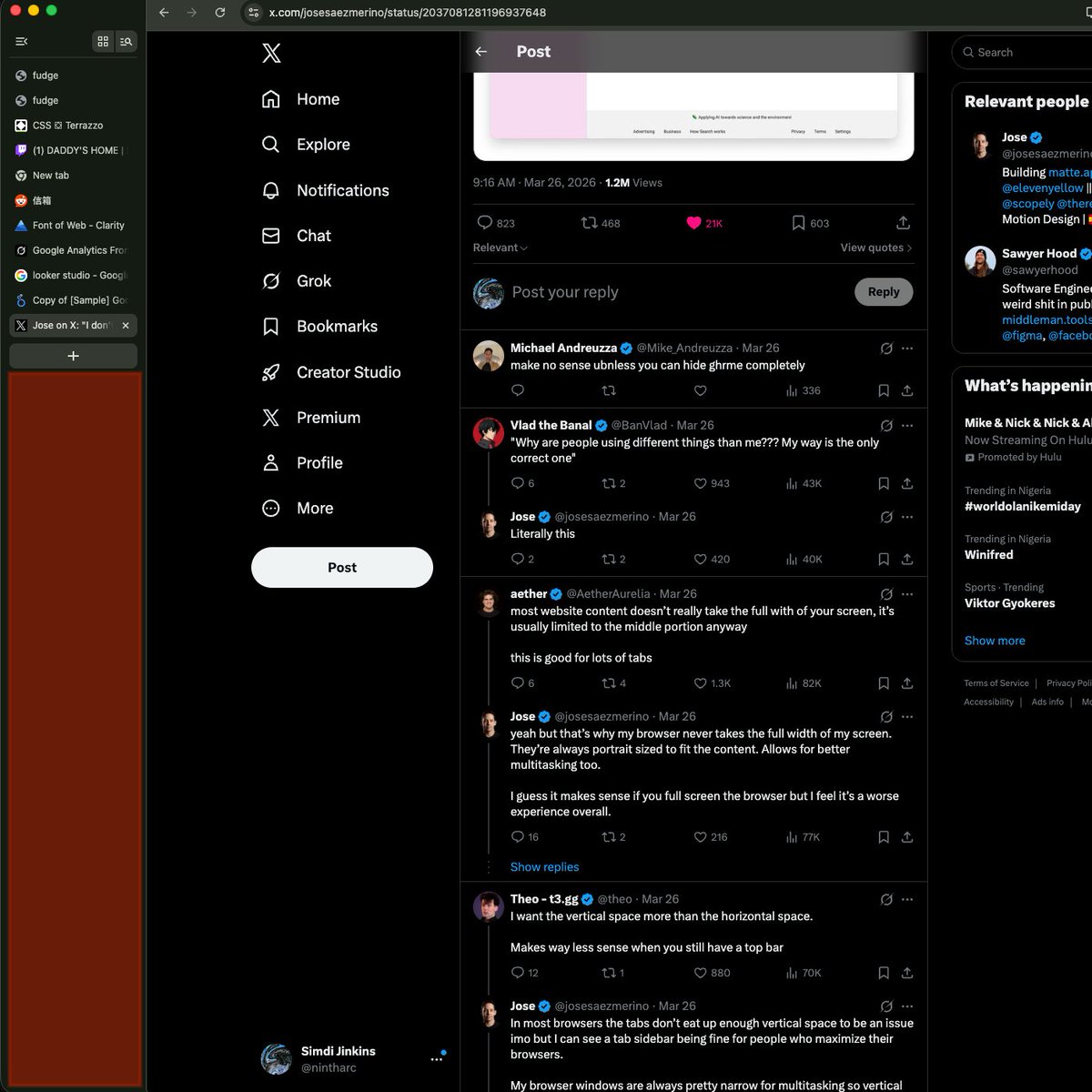Go to Home in X navigation

point(300,99)
